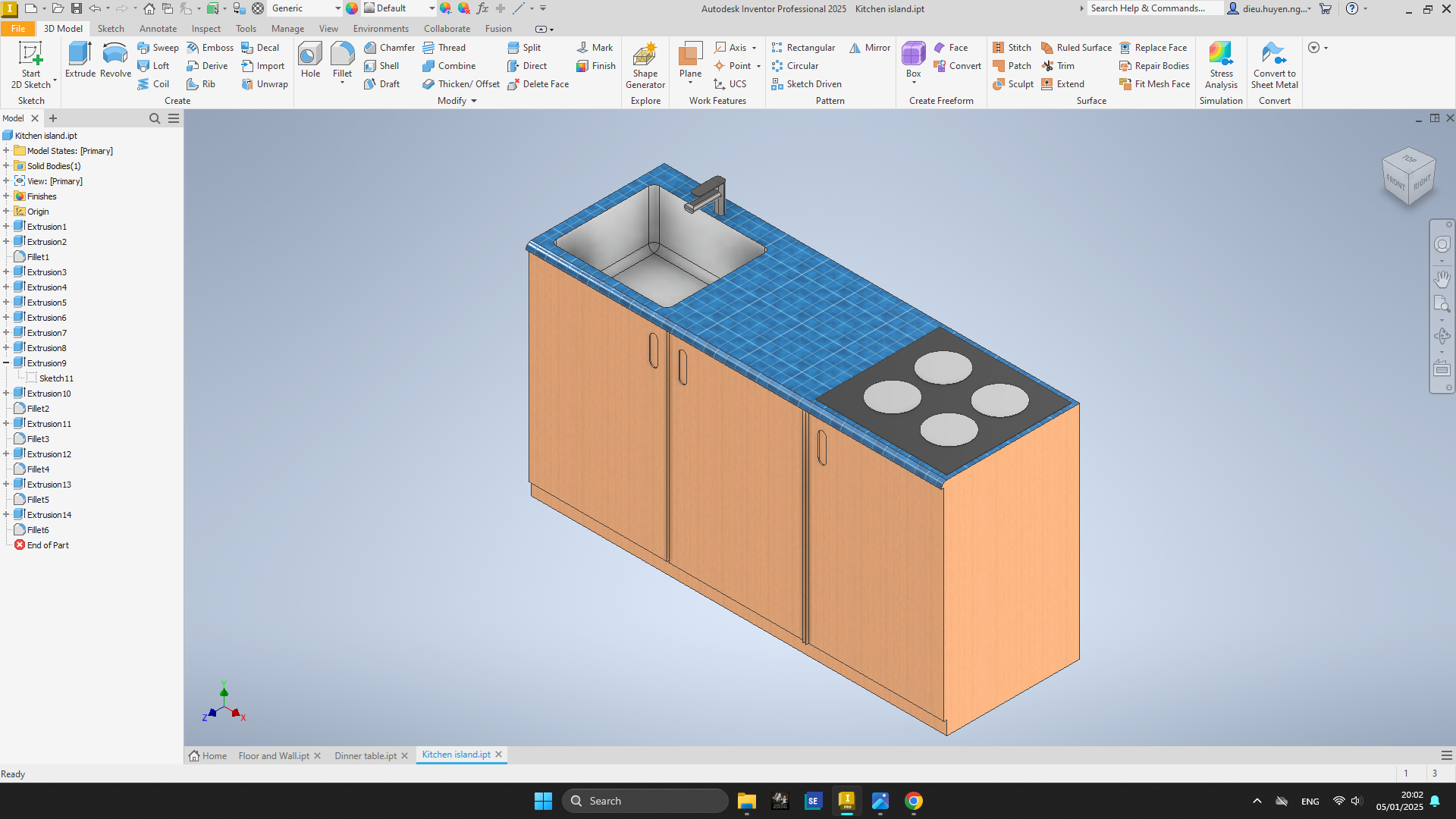Open the Axis work feature dropdown
Viewport: 1456px width, 819px height.
coord(754,48)
